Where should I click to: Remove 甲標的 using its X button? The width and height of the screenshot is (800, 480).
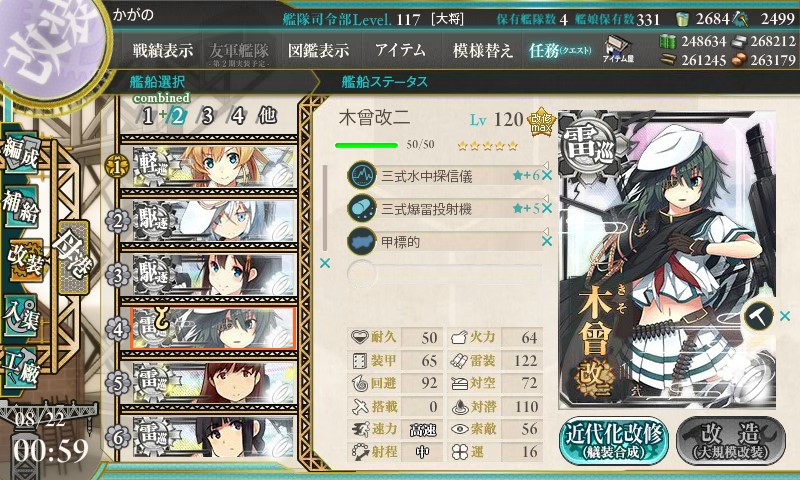pos(547,241)
